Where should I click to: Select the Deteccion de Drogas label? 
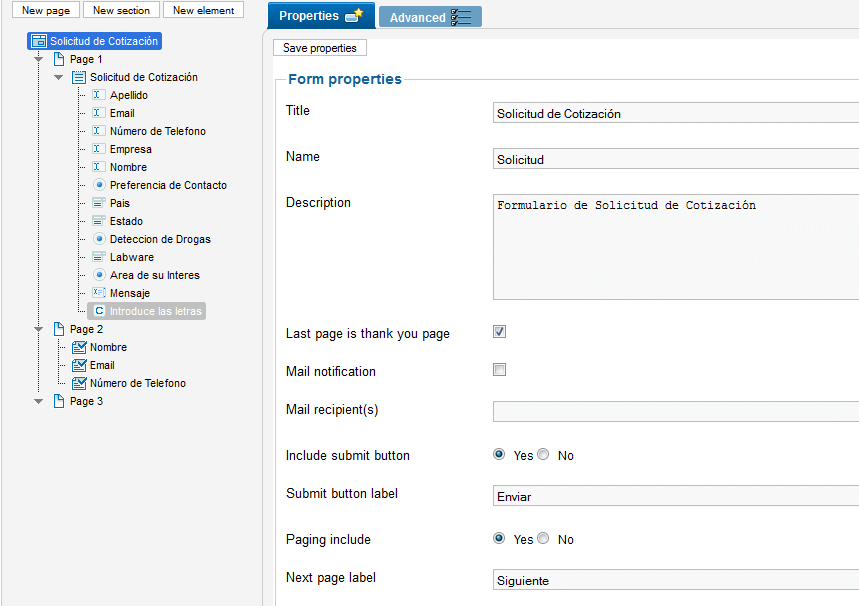(161, 239)
